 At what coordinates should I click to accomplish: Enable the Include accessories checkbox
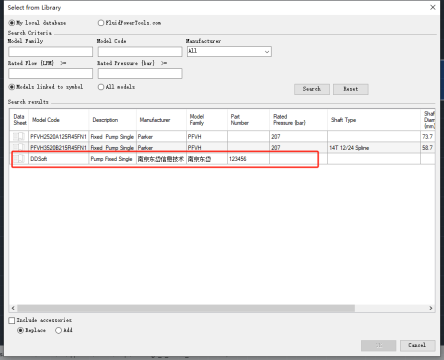point(12,320)
